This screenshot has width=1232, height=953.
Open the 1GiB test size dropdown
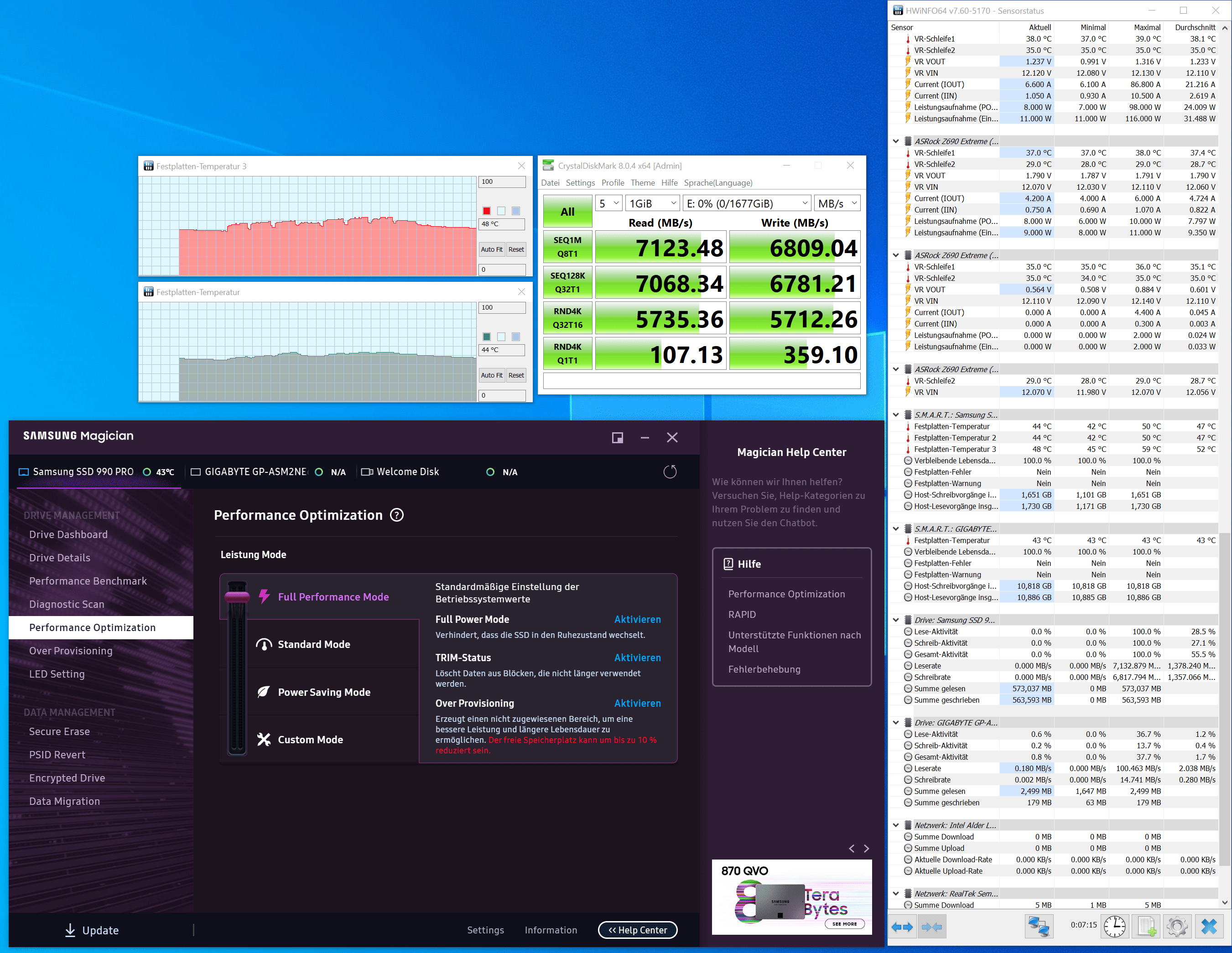[x=652, y=203]
